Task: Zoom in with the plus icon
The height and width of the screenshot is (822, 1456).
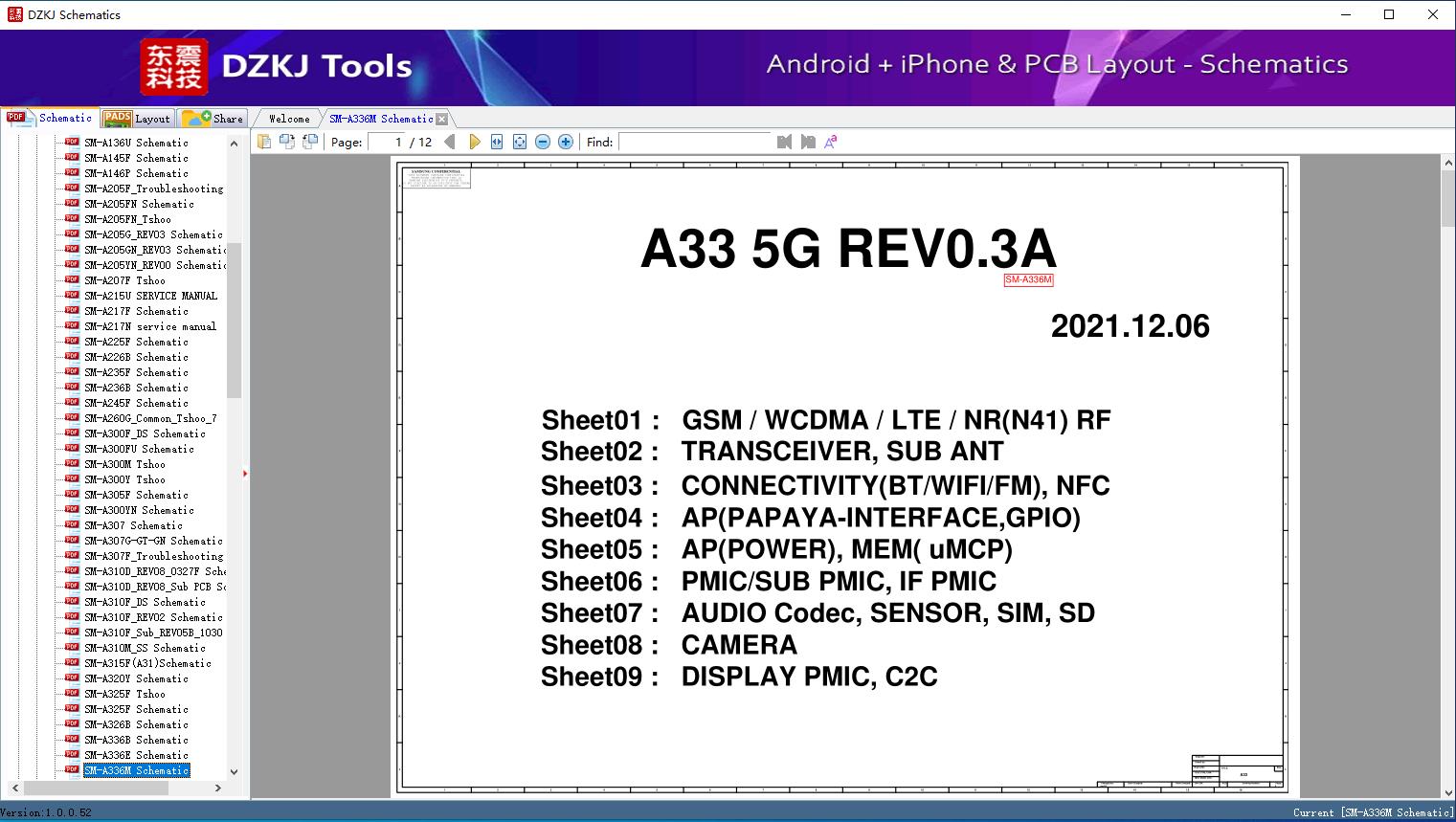Action: pyautogui.click(x=566, y=142)
